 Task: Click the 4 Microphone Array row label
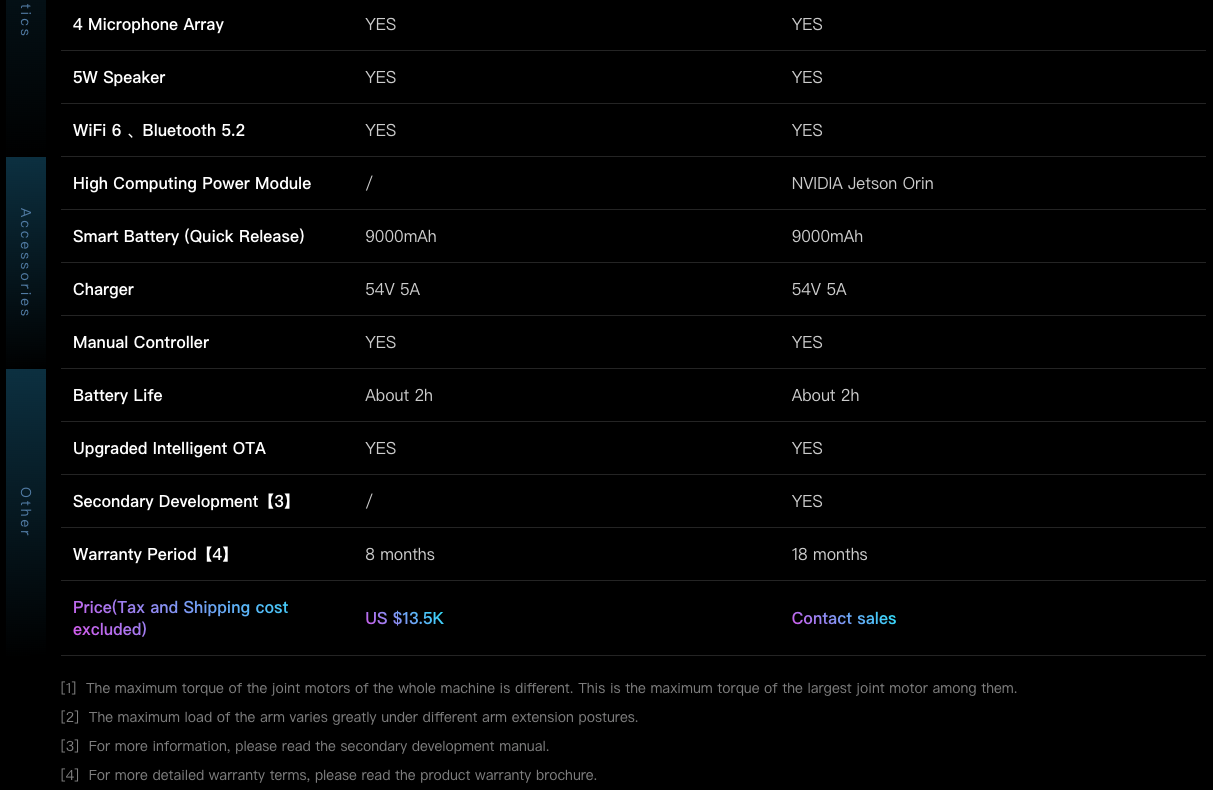tap(148, 24)
